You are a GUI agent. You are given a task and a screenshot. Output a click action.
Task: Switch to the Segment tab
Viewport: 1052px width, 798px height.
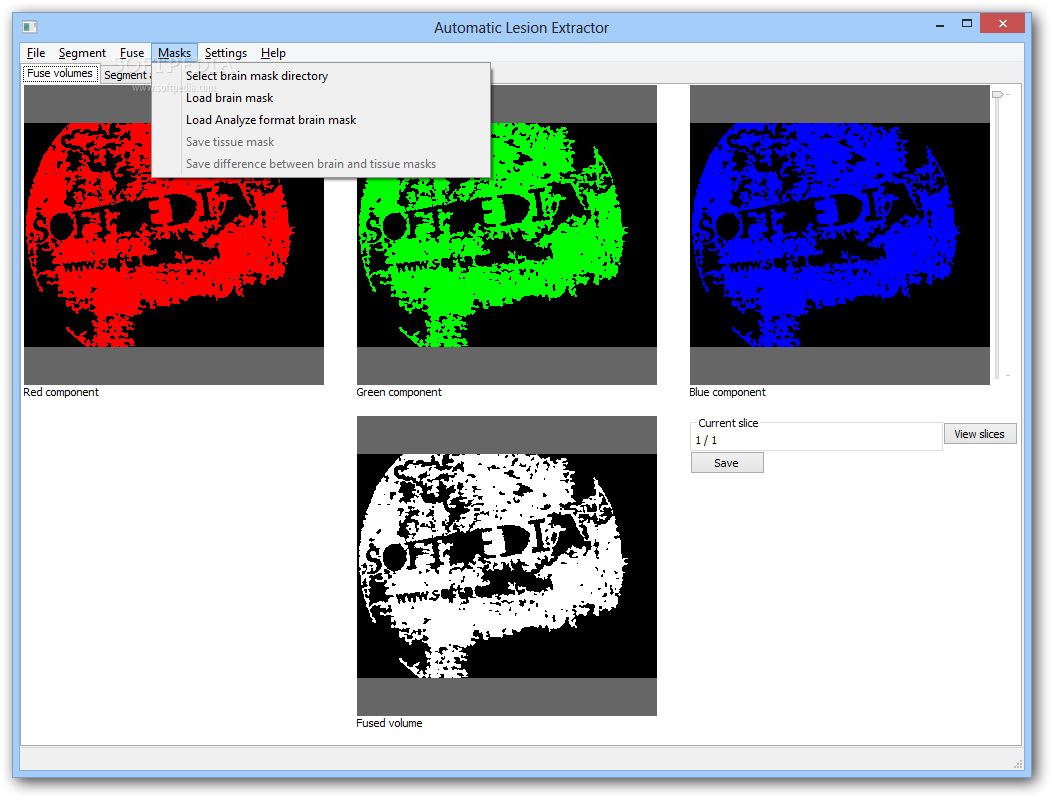click(126, 75)
